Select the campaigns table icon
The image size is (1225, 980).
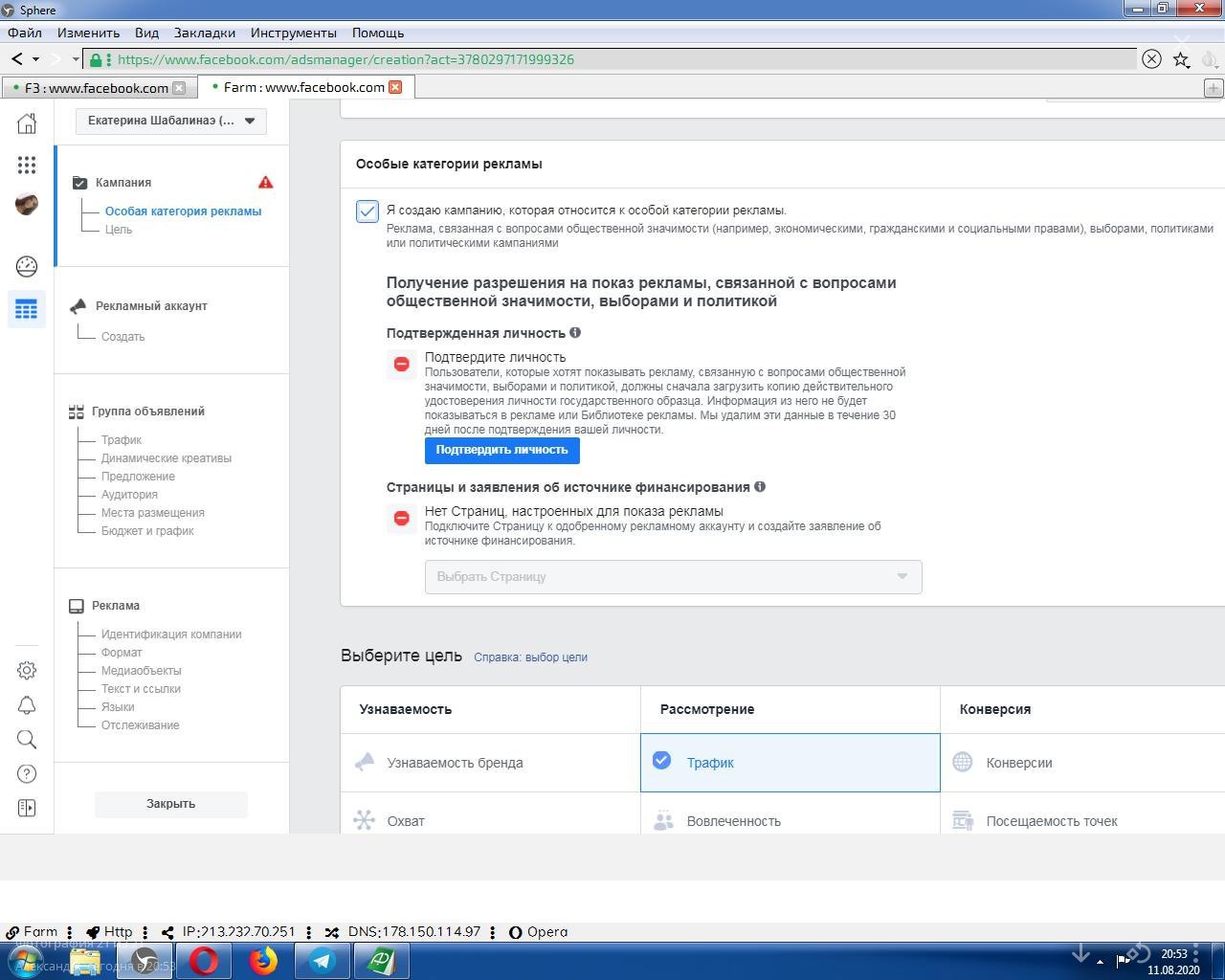click(x=27, y=309)
